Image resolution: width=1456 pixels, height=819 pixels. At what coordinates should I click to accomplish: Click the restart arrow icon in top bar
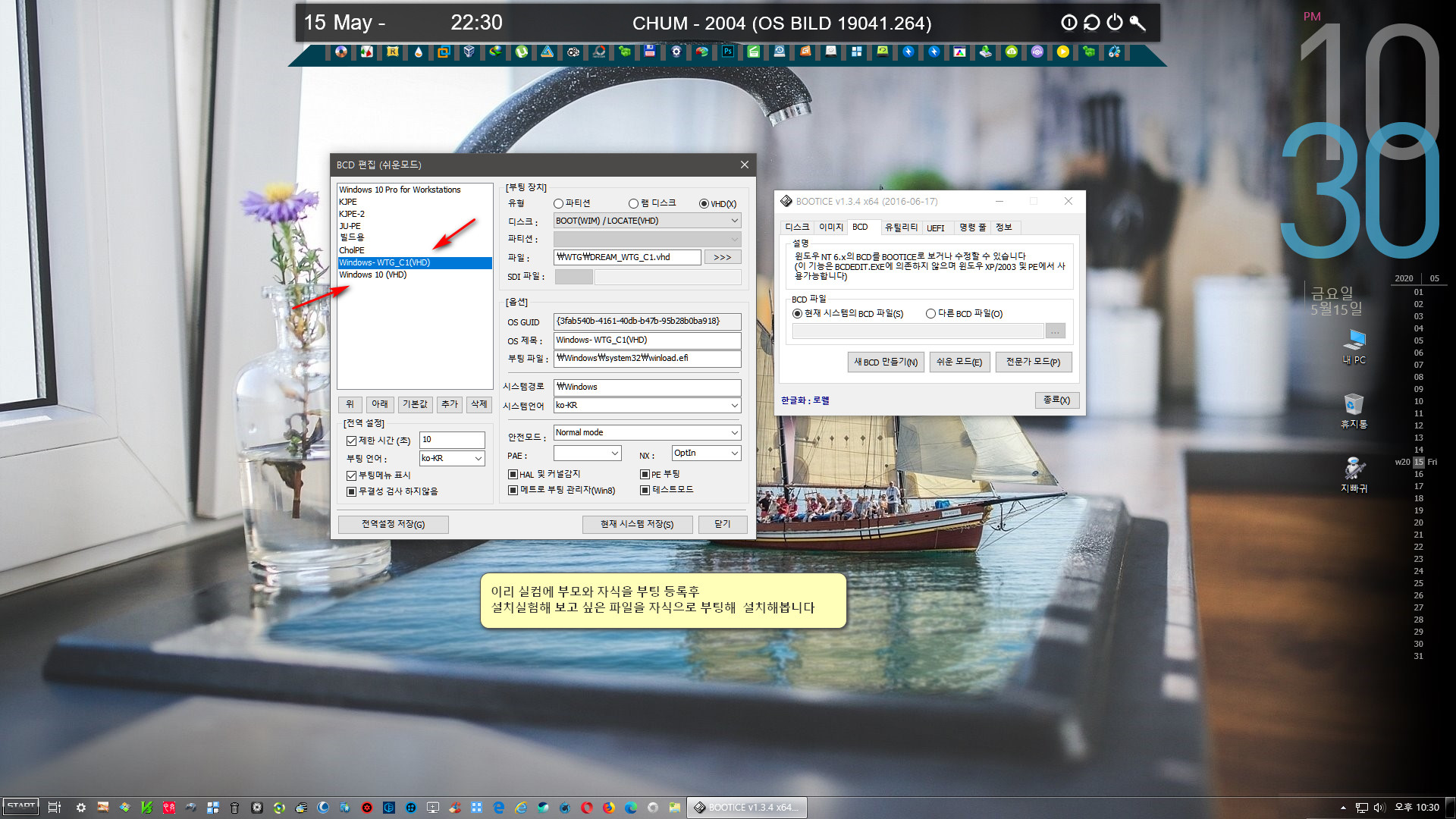pyautogui.click(x=1092, y=23)
